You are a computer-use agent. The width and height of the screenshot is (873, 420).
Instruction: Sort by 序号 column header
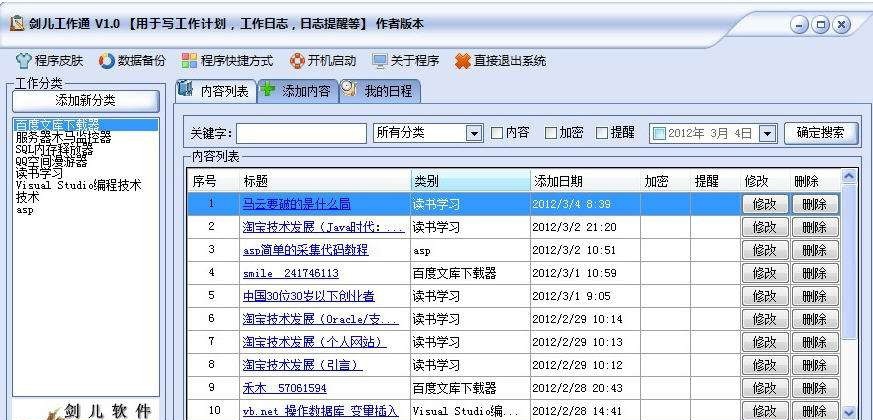coord(214,181)
